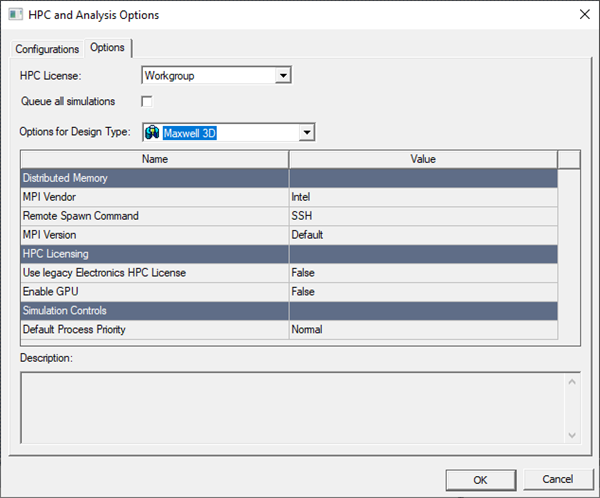Select Default Process Priority row name
600x498 pixels.
[155, 330]
